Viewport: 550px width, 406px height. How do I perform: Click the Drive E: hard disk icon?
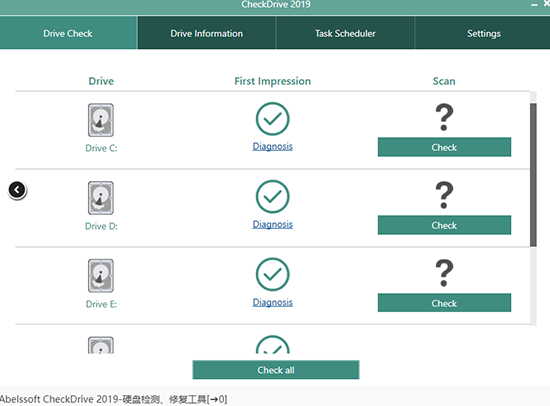click(x=101, y=276)
